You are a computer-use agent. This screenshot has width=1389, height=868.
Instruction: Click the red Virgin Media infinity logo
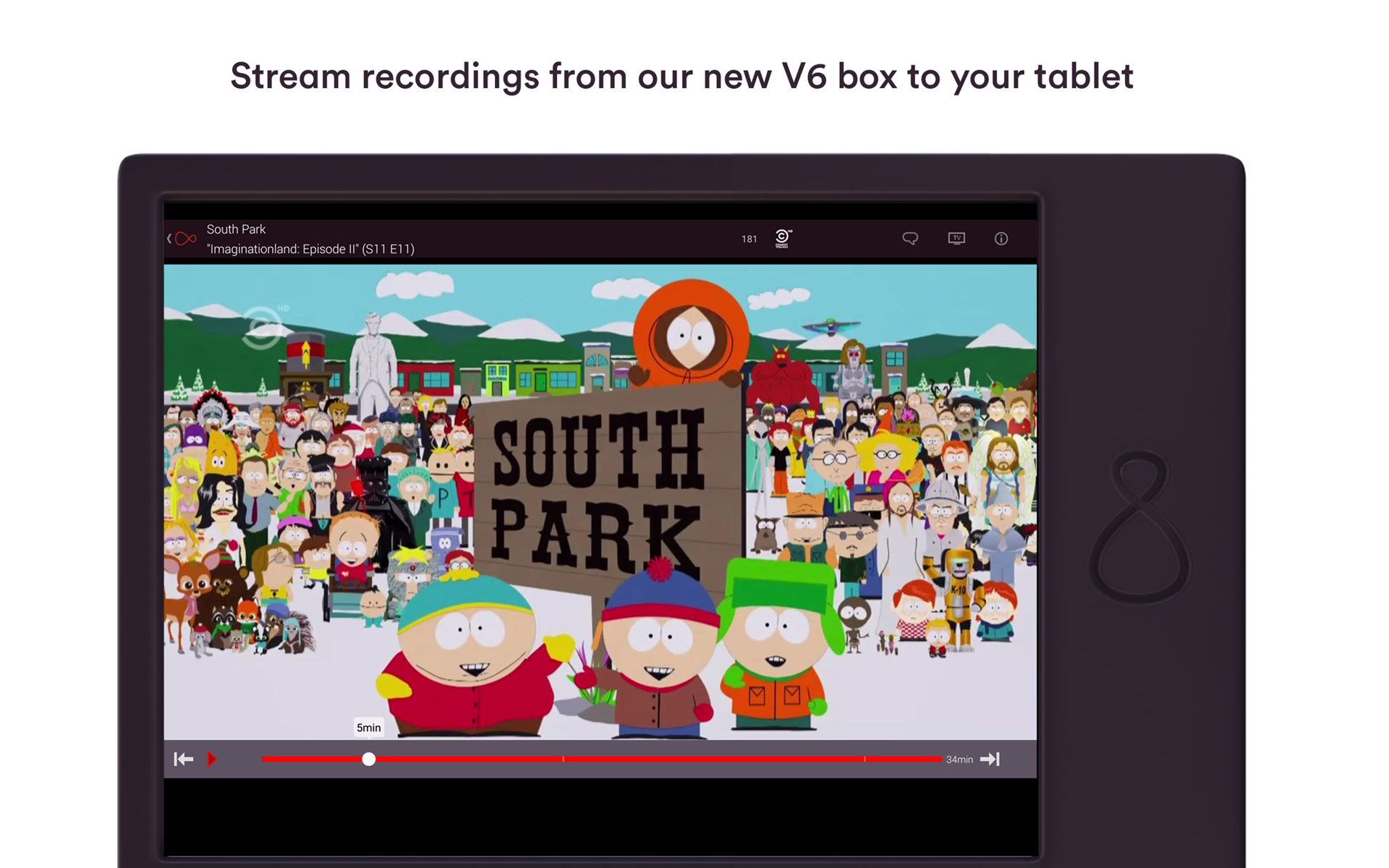pyautogui.click(x=186, y=239)
